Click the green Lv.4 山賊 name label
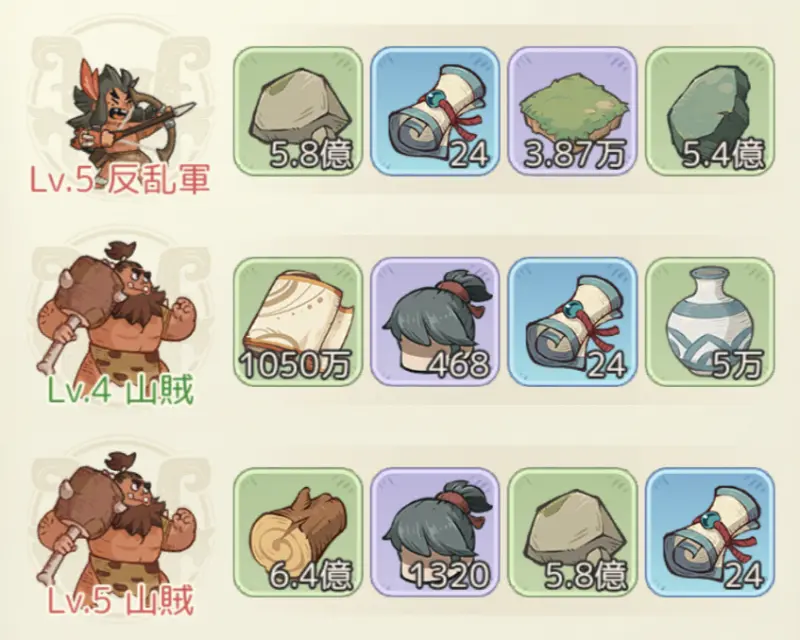 [120, 391]
